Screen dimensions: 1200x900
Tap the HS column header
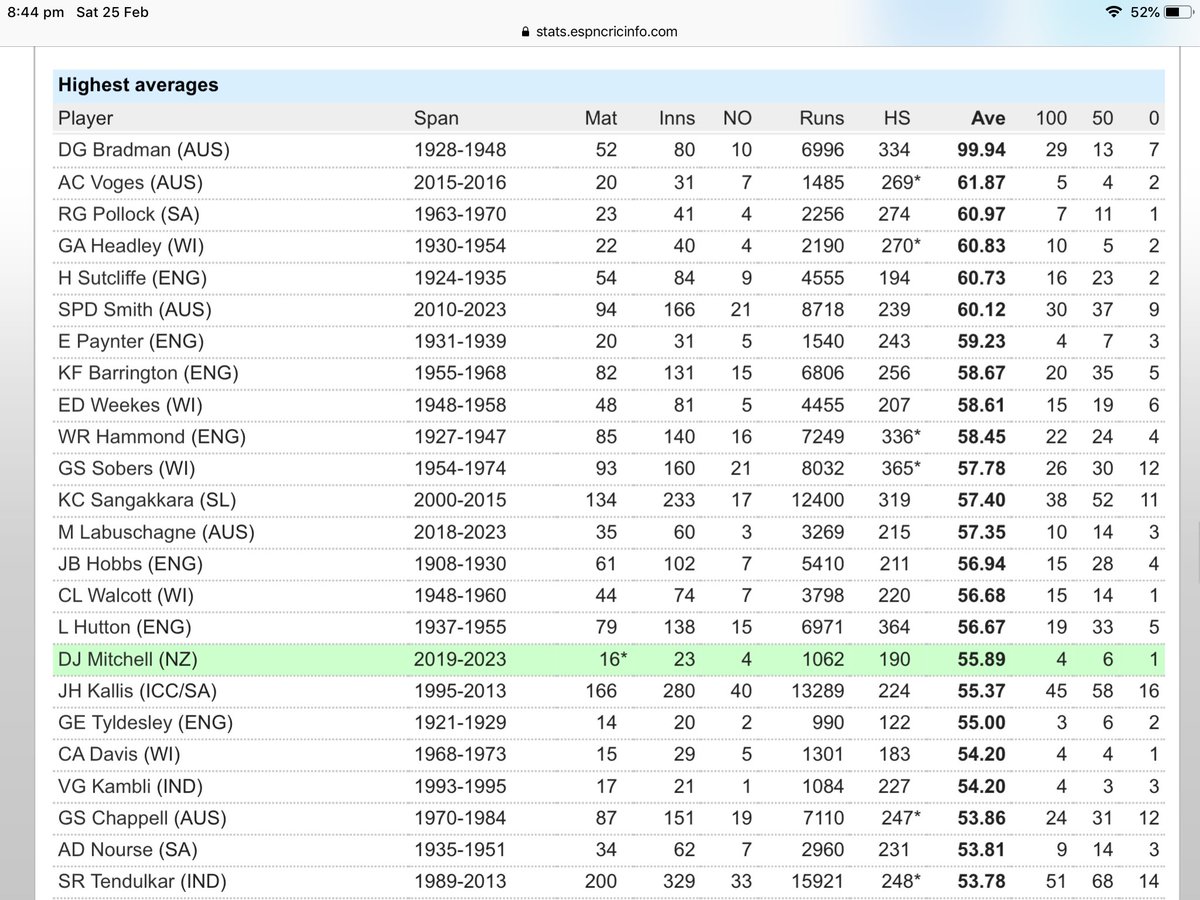click(x=897, y=118)
